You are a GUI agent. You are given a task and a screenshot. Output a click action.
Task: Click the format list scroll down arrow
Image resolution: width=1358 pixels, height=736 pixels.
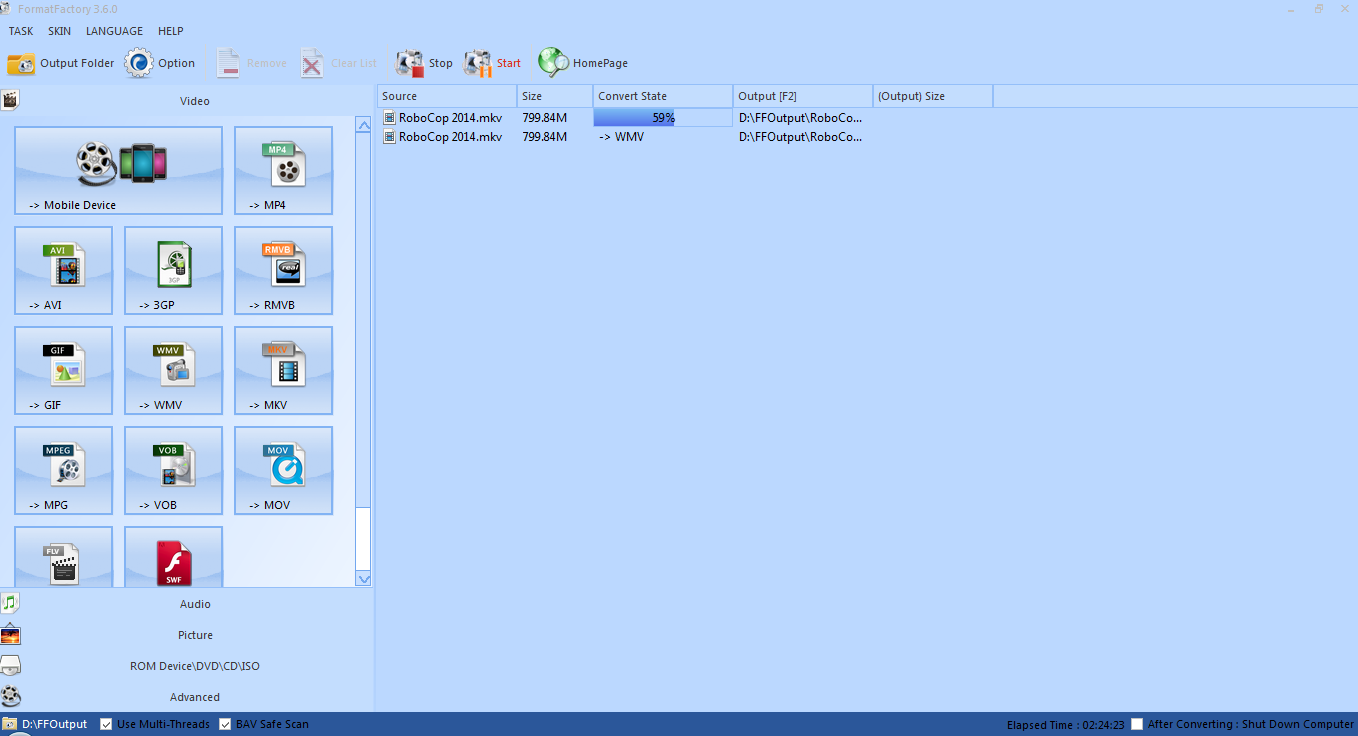(363, 579)
